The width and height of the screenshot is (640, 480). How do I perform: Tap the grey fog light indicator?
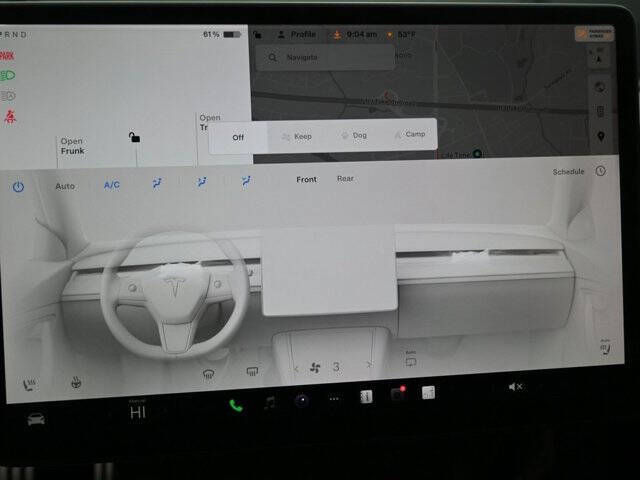pyautogui.click(x=8, y=96)
